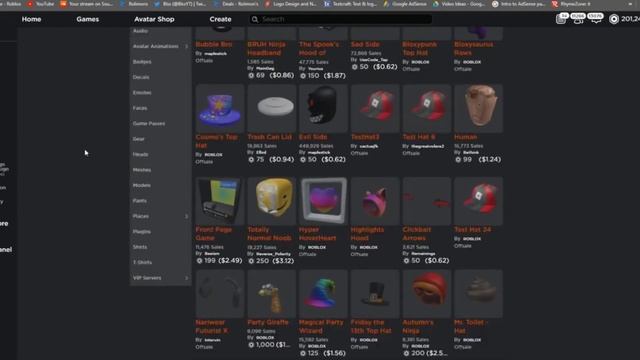Open the Trash Can Lid thumbnail

[272, 108]
